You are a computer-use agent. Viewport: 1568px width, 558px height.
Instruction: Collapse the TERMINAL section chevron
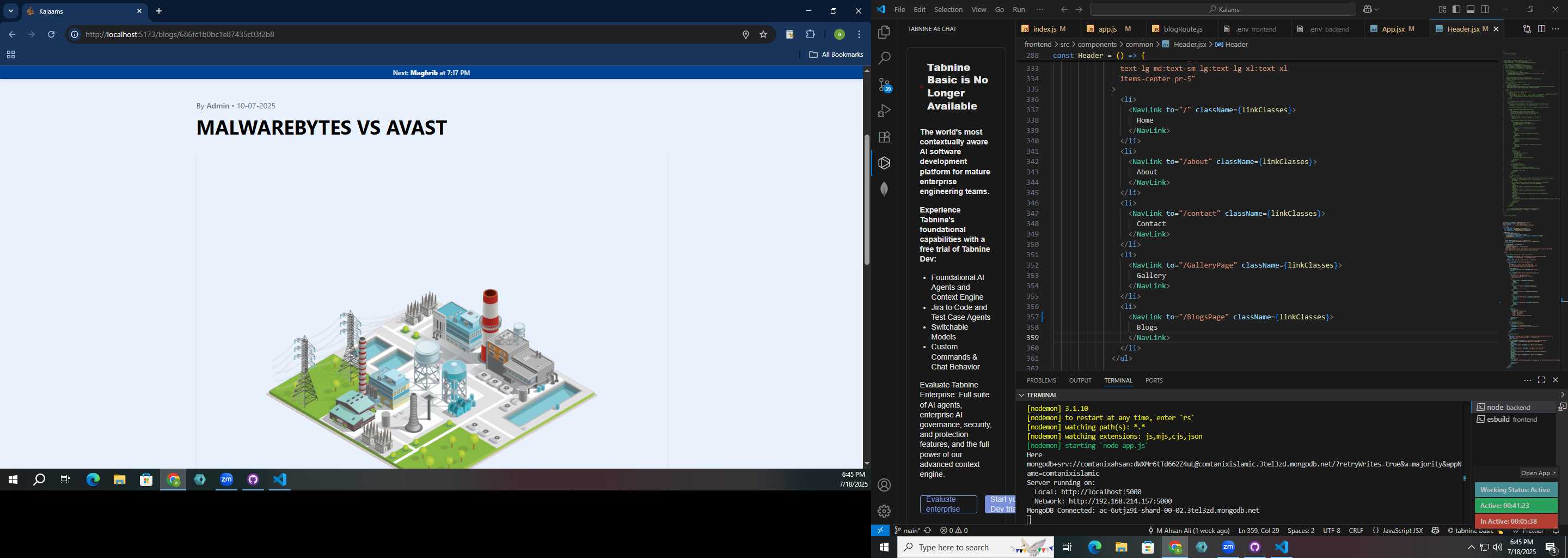point(1021,396)
